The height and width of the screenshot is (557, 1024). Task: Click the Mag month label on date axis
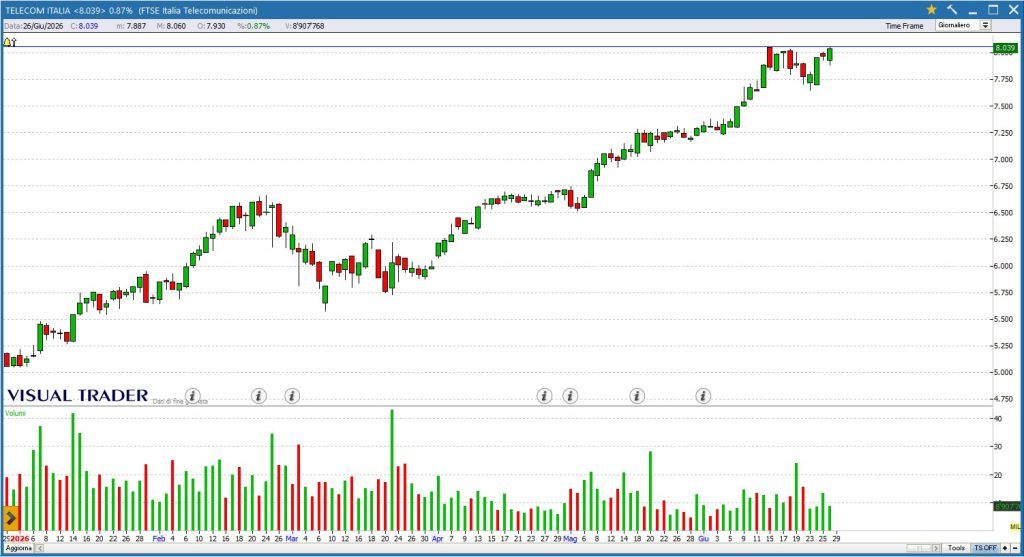(570, 539)
